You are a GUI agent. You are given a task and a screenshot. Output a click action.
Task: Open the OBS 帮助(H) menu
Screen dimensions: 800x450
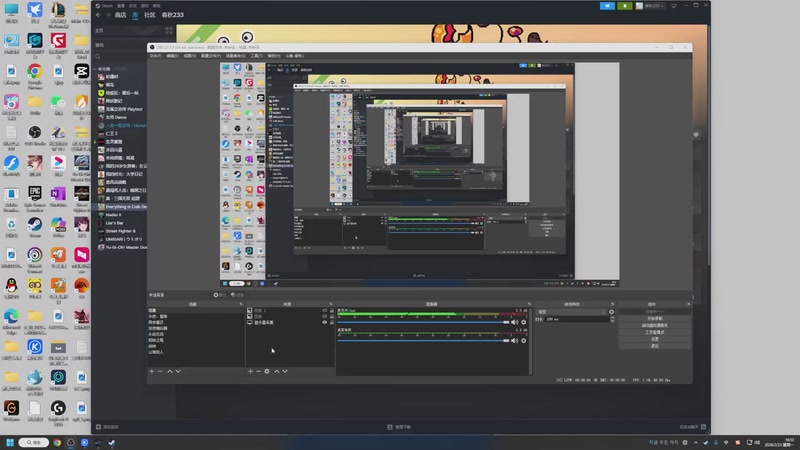pos(274,56)
